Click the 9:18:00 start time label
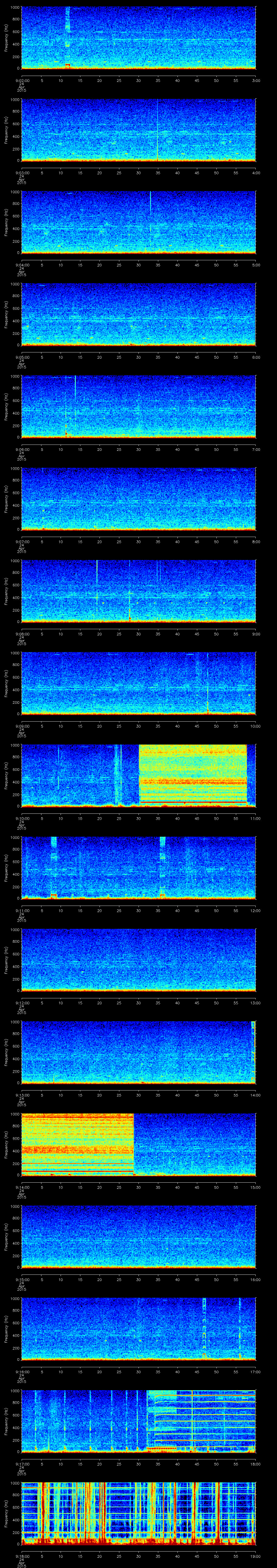The height and width of the screenshot is (1568, 277). [x=22, y=1556]
